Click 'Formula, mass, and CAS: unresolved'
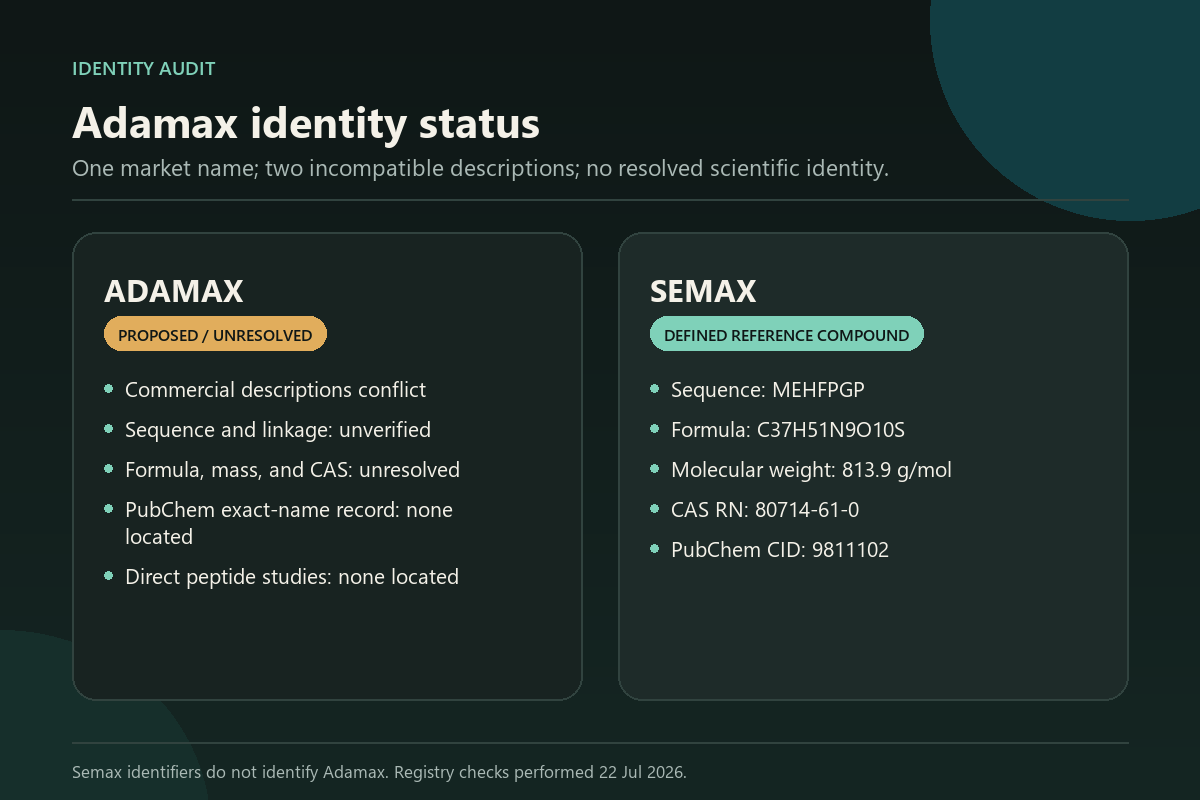The image size is (1200, 800). click(292, 470)
